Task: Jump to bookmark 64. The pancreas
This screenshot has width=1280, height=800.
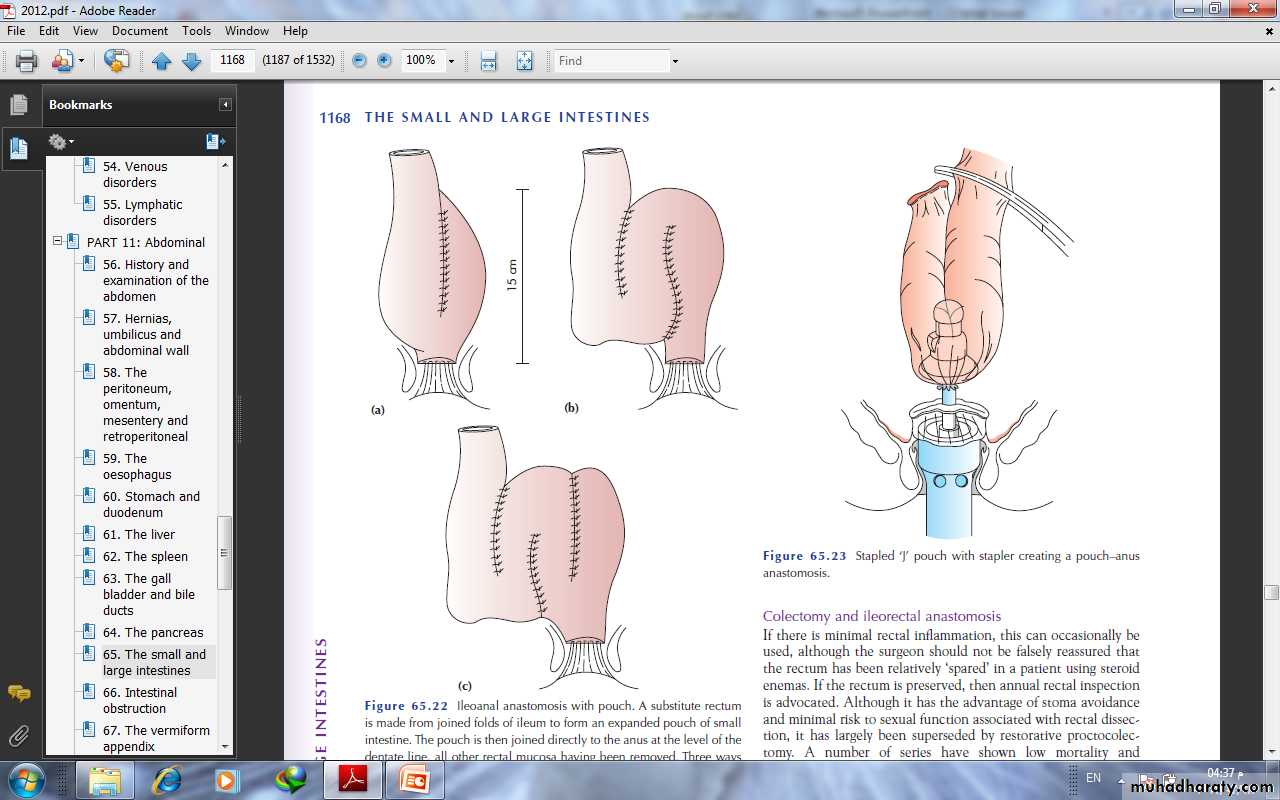Action: click(152, 632)
